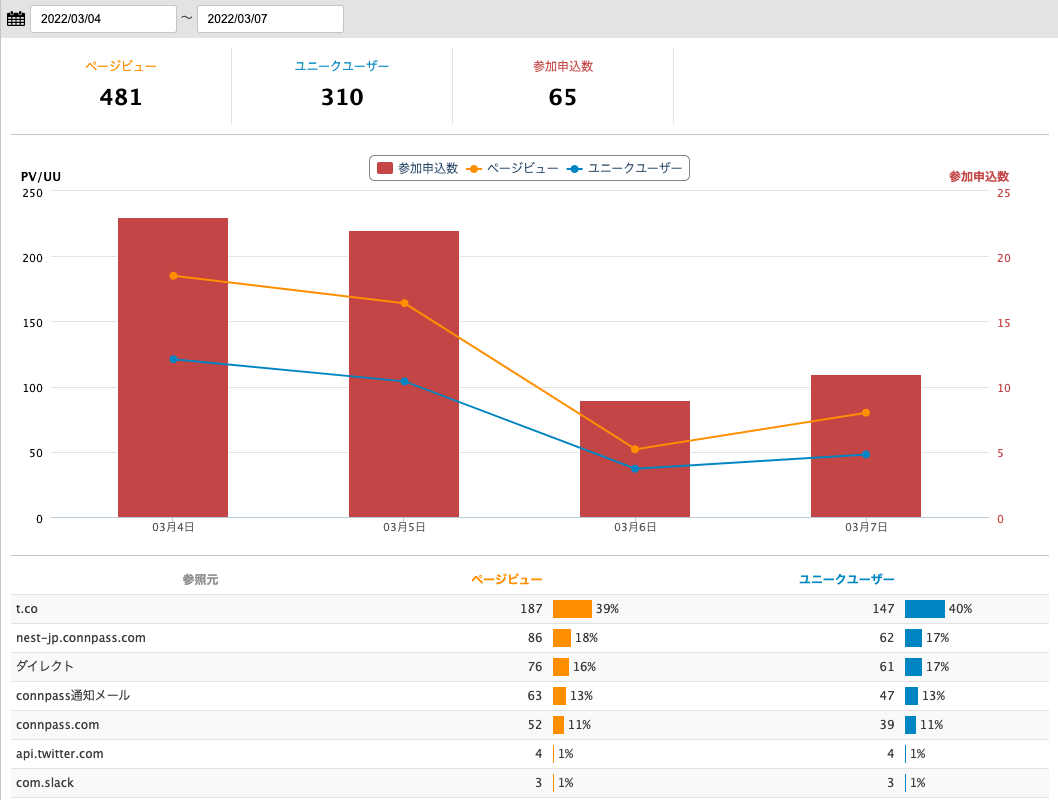The height and width of the screenshot is (800, 1058).
Task: Select the 03月7日 red bar
Action: [x=866, y=446]
